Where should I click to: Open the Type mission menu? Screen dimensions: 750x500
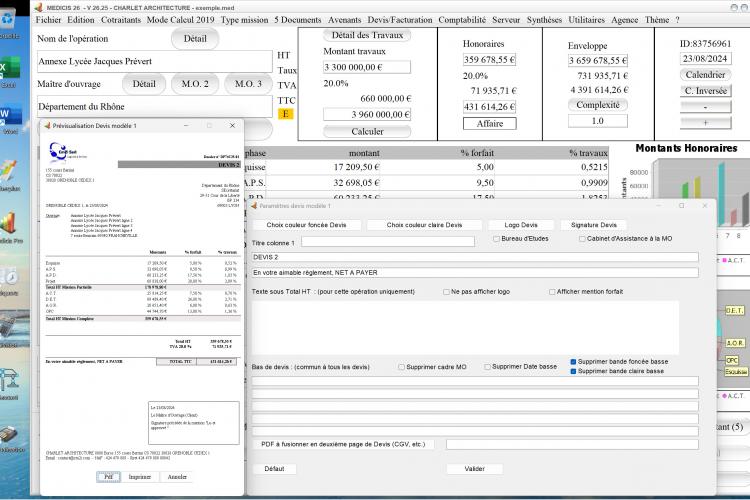pos(244,20)
